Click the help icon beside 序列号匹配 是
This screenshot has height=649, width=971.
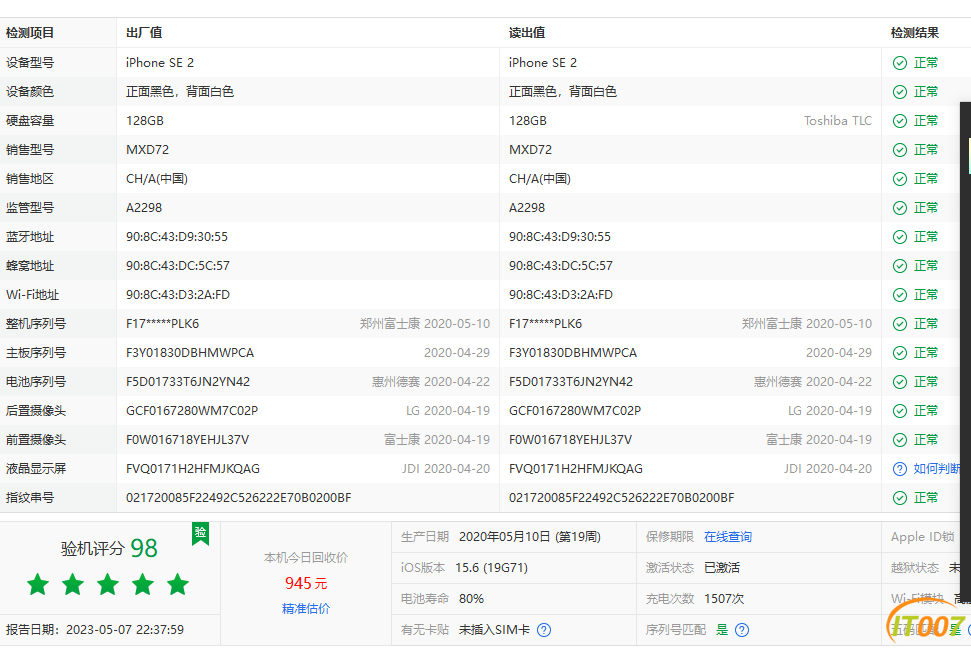[x=742, y=630]
